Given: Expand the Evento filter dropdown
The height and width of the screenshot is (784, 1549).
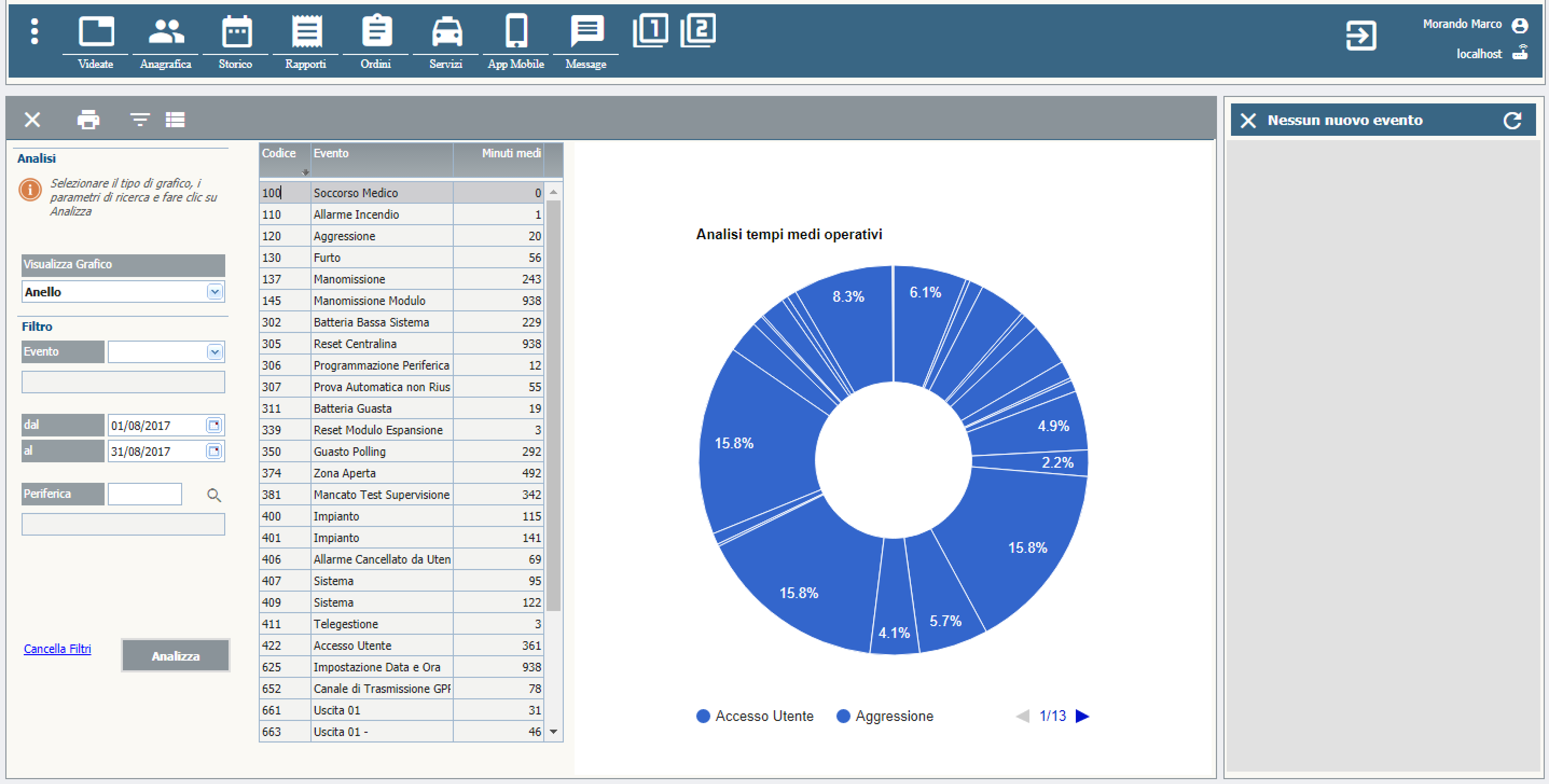Looking at the screenshot, I should (215, 352).
